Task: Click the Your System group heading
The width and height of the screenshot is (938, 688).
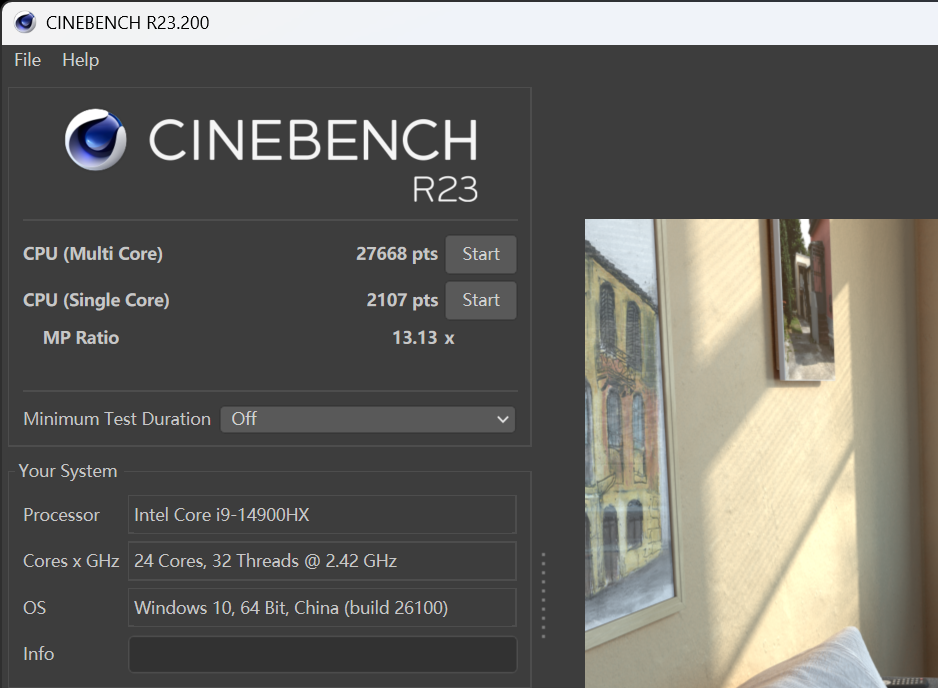Action: coord(68,471)
